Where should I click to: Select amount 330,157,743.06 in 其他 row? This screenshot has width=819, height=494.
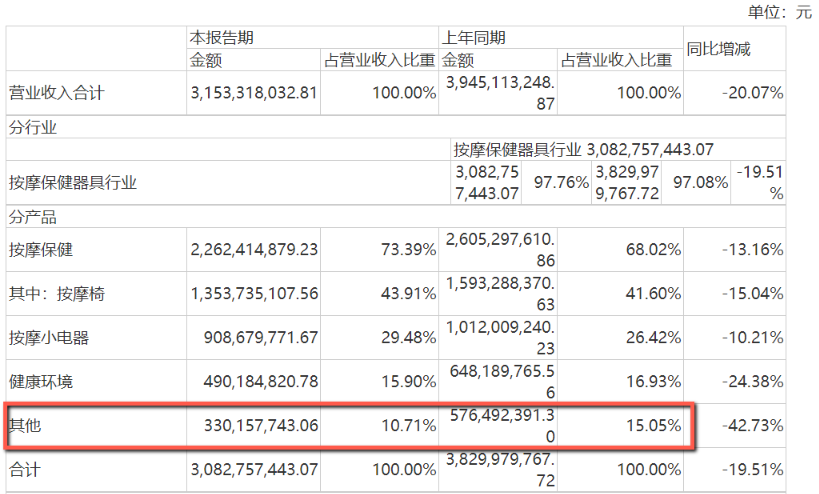point(254,425)
